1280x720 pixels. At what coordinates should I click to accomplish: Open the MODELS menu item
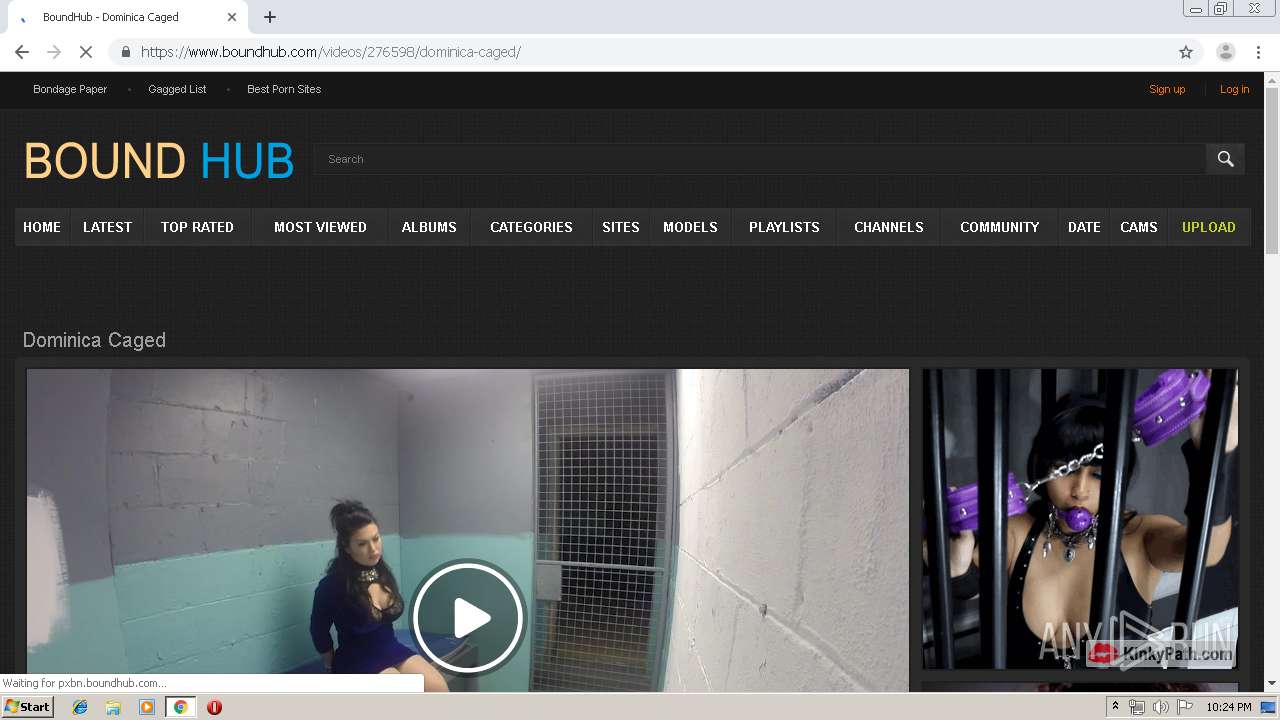pyautogui.click(x=690, y=227)
